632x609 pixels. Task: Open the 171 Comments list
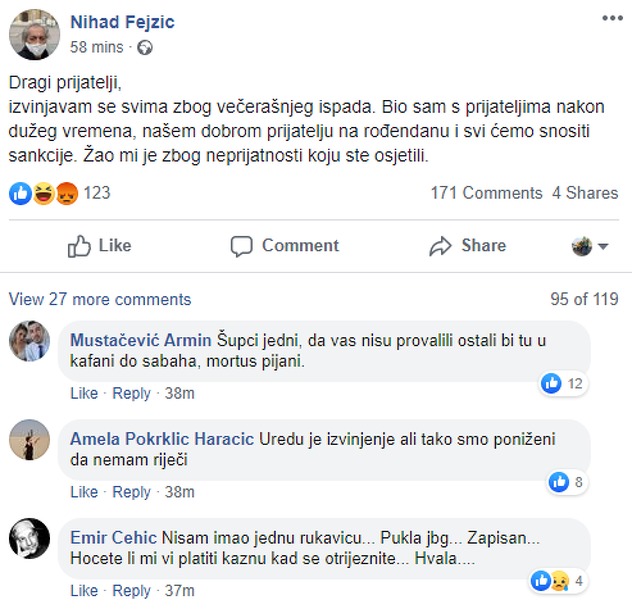(x=486, y=193)
